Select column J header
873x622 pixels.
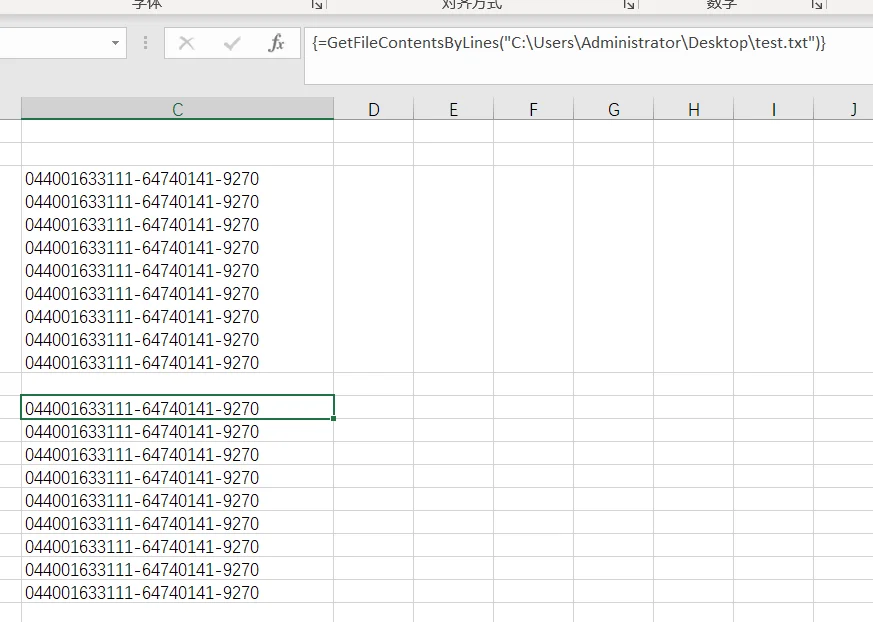pos(843,109)
